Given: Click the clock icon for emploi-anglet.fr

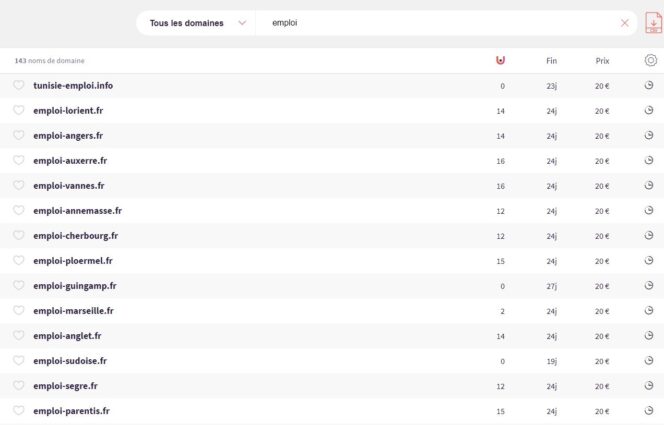Looking at the screenshot, I should pos(648,336).
